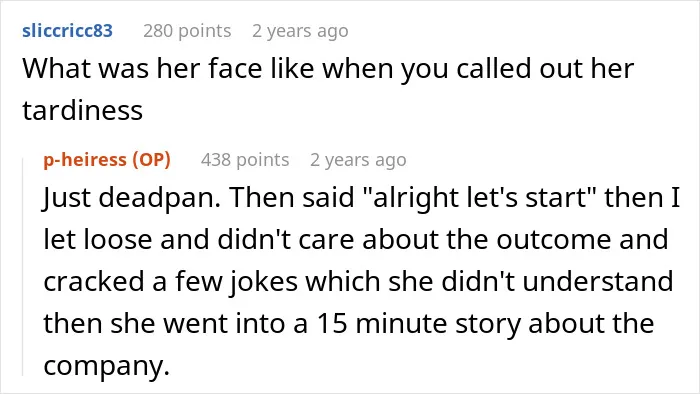Click the word 'outcome' in the reply
The width and height of the screenshot is (700, 394).
pos(555,239)
